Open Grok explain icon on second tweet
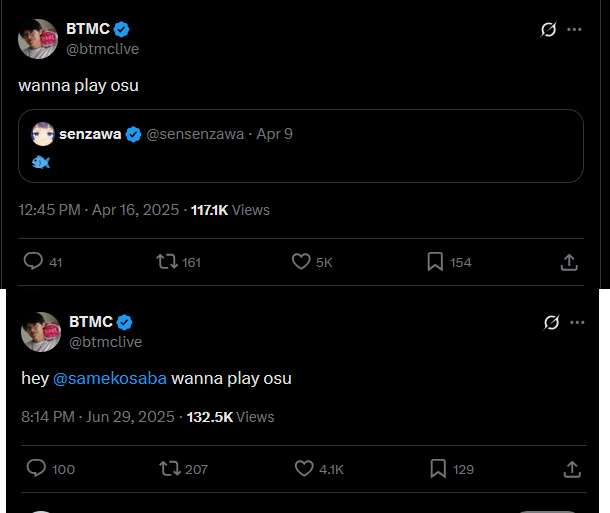Viewport: 610px width, 513px height. pos(552,322)
